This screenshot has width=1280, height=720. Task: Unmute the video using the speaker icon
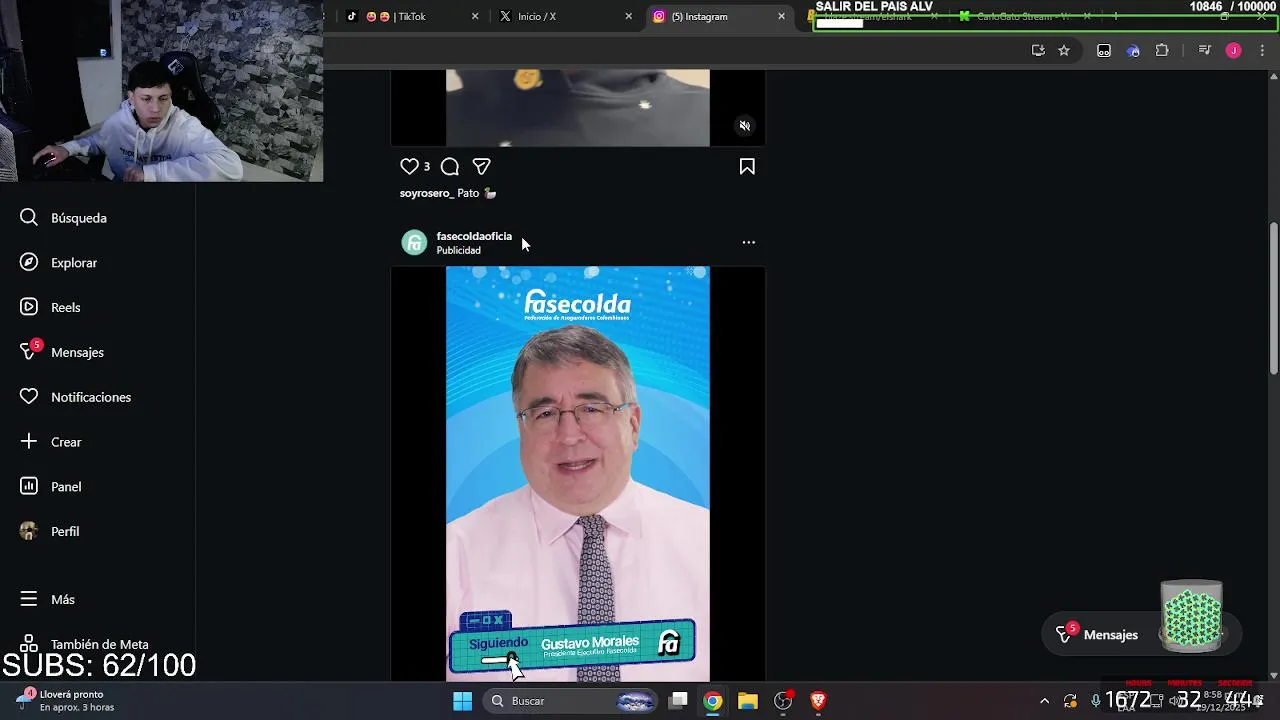(x=744, y=126)
